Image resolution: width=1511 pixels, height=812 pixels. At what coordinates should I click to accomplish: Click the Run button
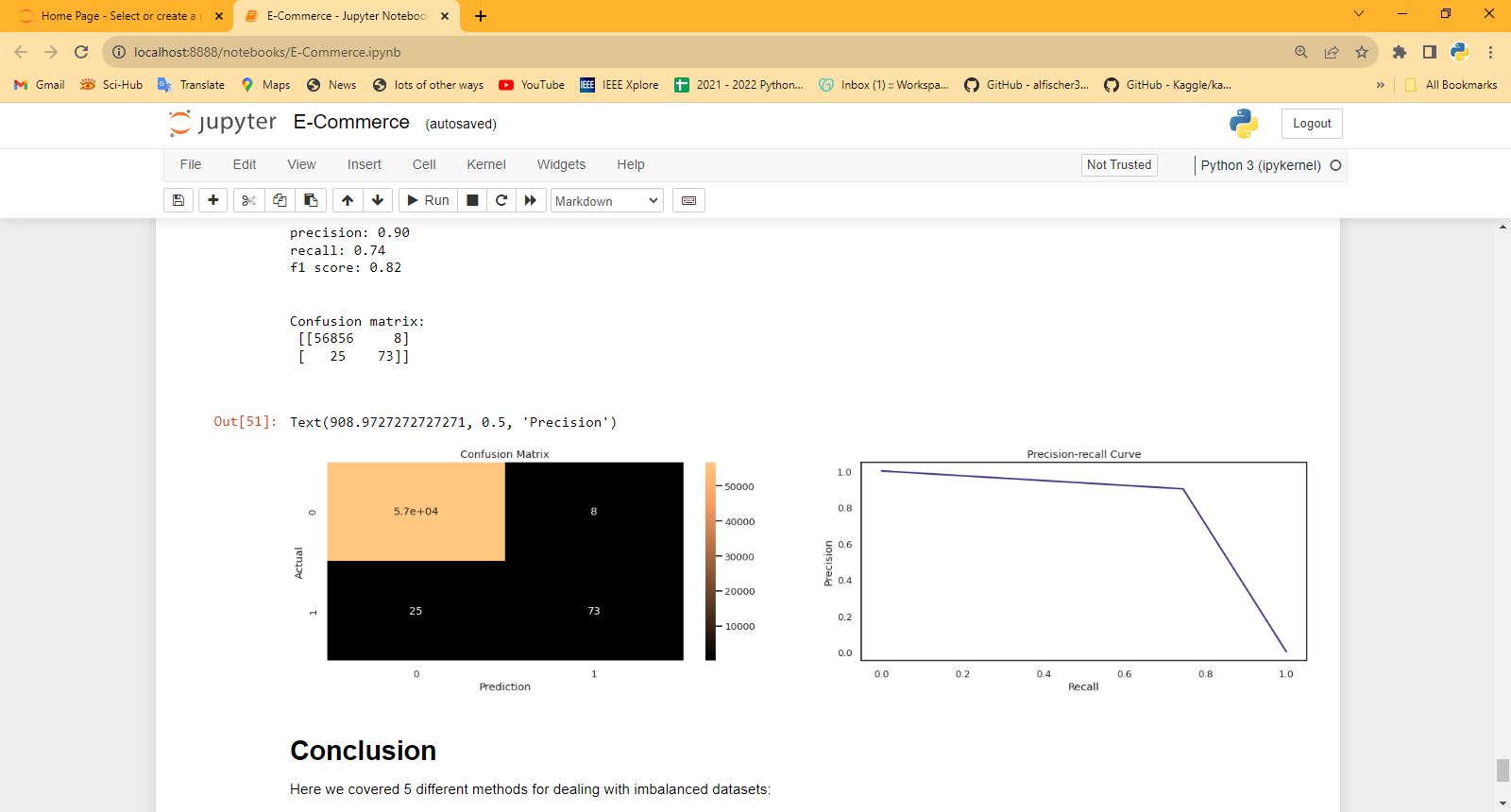(428, 200)
